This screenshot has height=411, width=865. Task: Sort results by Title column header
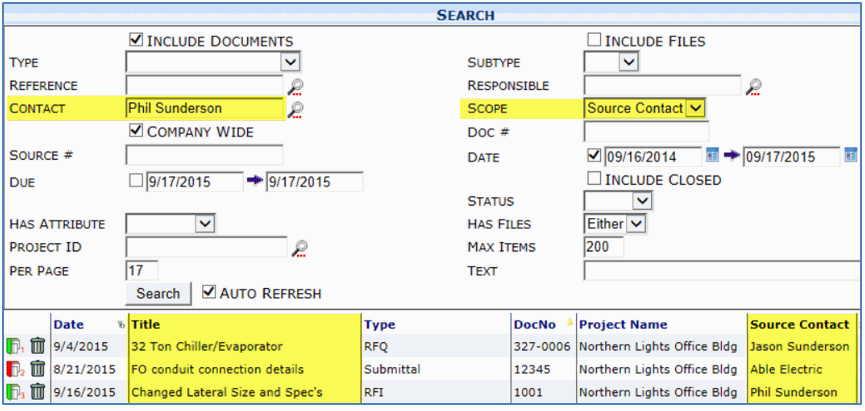146,325
